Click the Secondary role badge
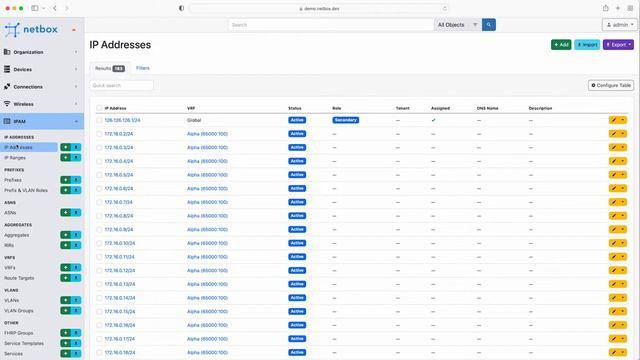640x360 pixels. 346,120
